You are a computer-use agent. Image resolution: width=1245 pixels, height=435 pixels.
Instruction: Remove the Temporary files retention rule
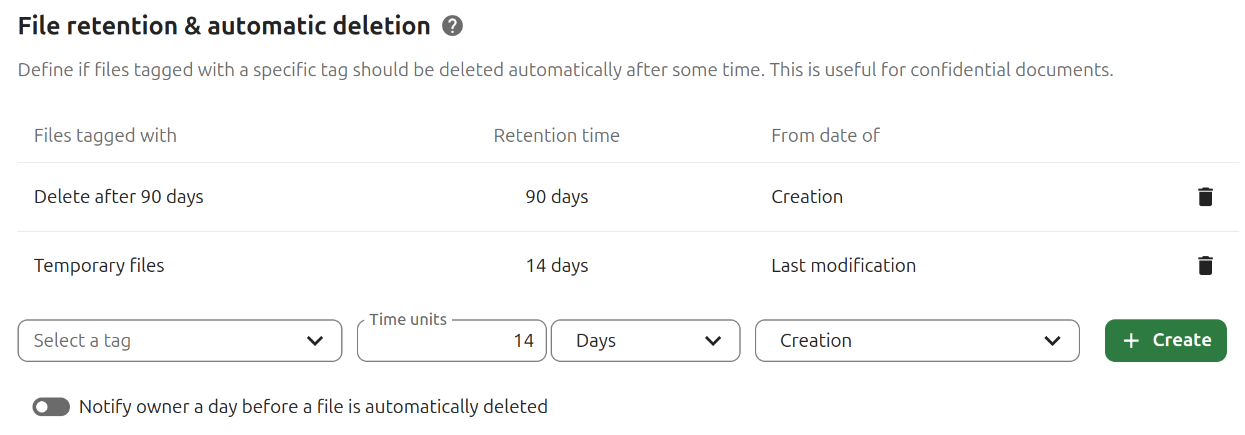pos(1205,266)
